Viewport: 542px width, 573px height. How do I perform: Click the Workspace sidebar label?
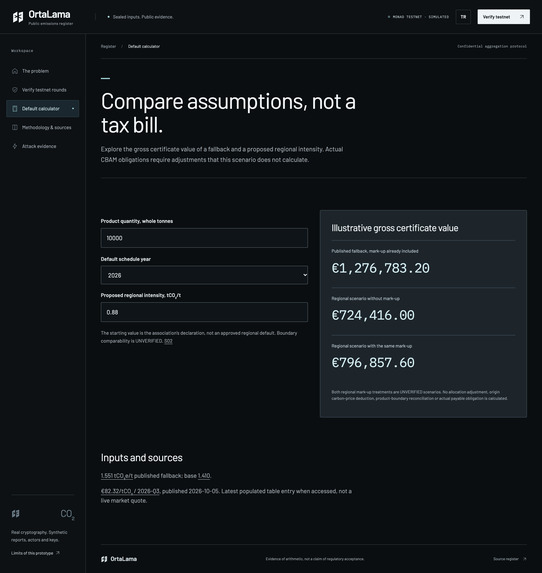[x=22, y=51]
